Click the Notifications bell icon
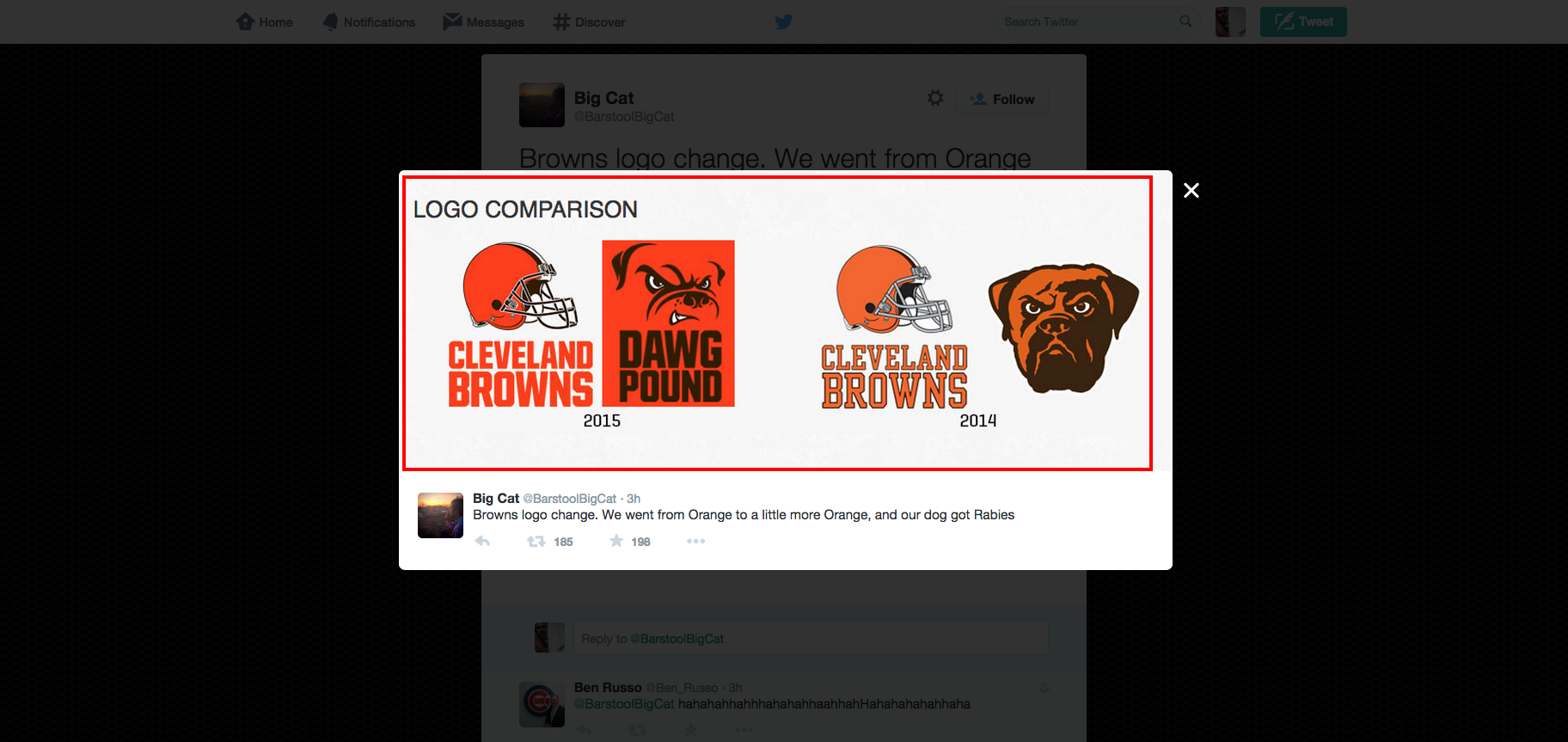Viewport: 1568px width, 742px height. tap(331, 21)
